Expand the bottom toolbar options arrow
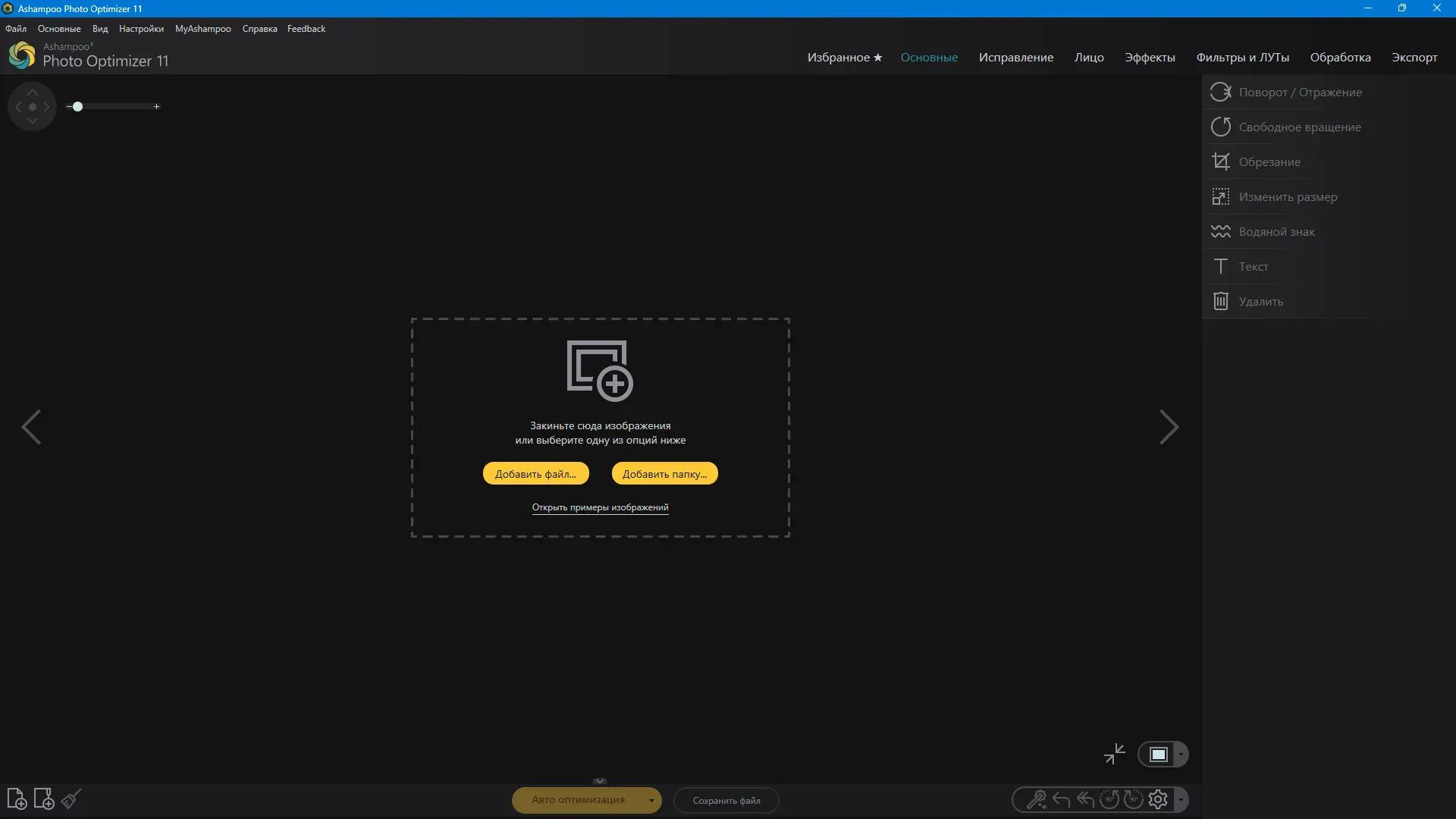Image resolution: width=1456 pixels, height=819 pixels. click(1181, 800)
